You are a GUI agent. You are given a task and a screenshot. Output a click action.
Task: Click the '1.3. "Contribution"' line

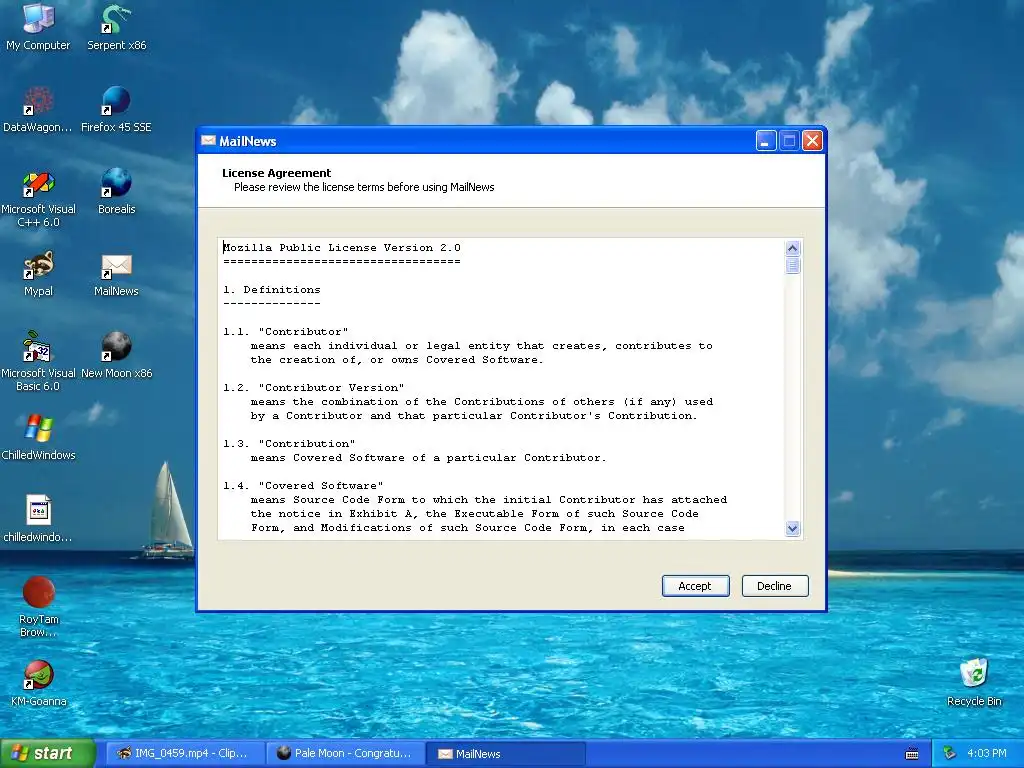(x=289, y=444)
